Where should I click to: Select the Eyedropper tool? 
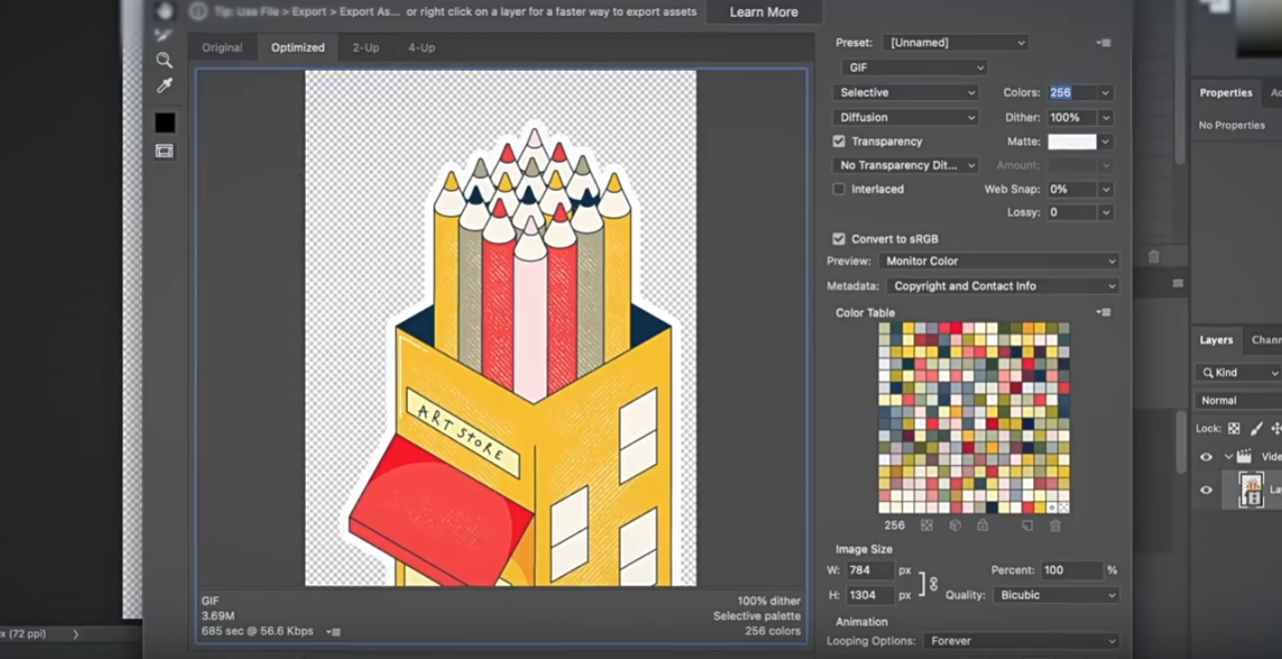tap(164, 86)
